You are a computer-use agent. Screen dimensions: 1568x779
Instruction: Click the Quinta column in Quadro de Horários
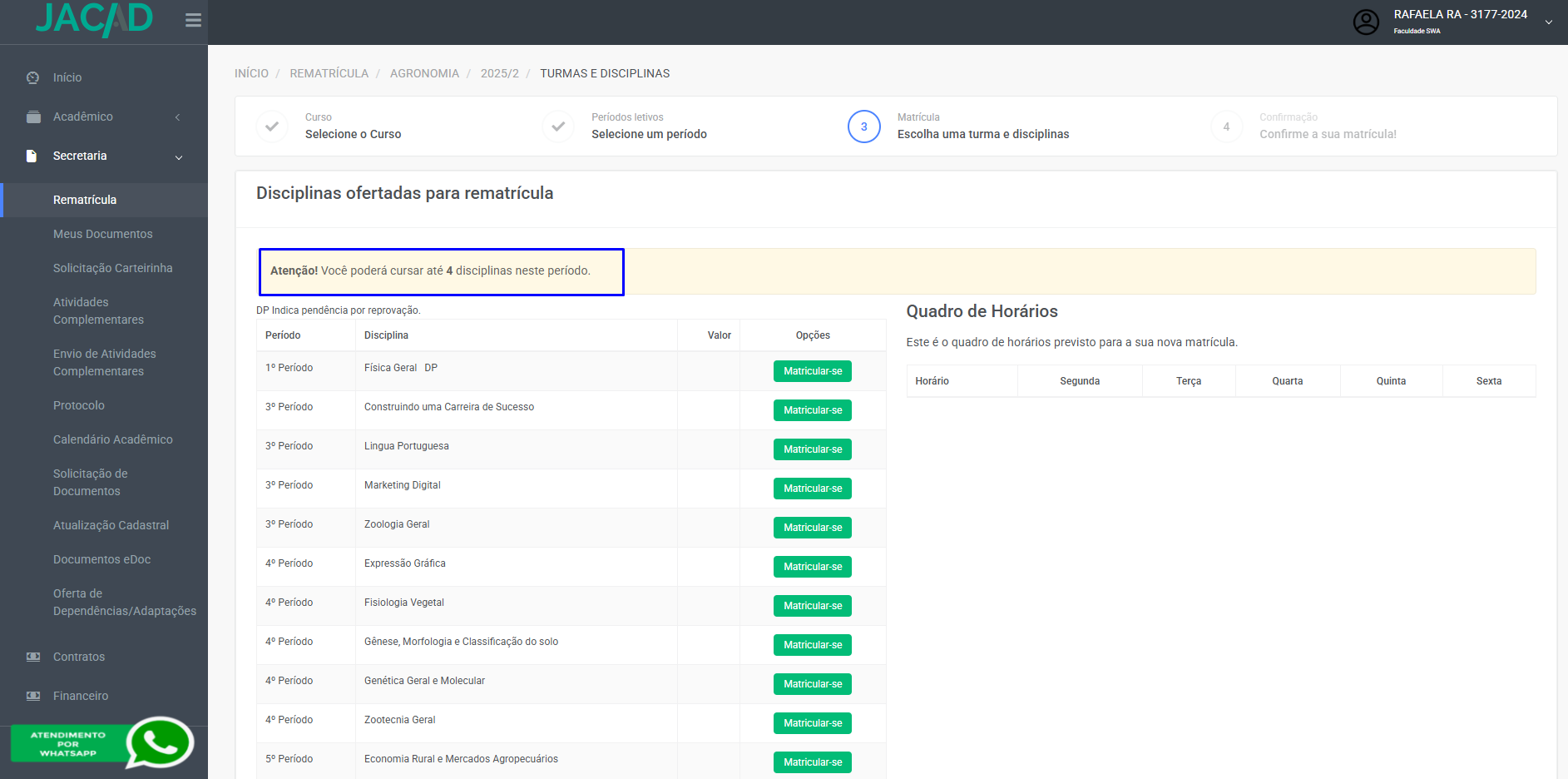tap(1391, 381)
